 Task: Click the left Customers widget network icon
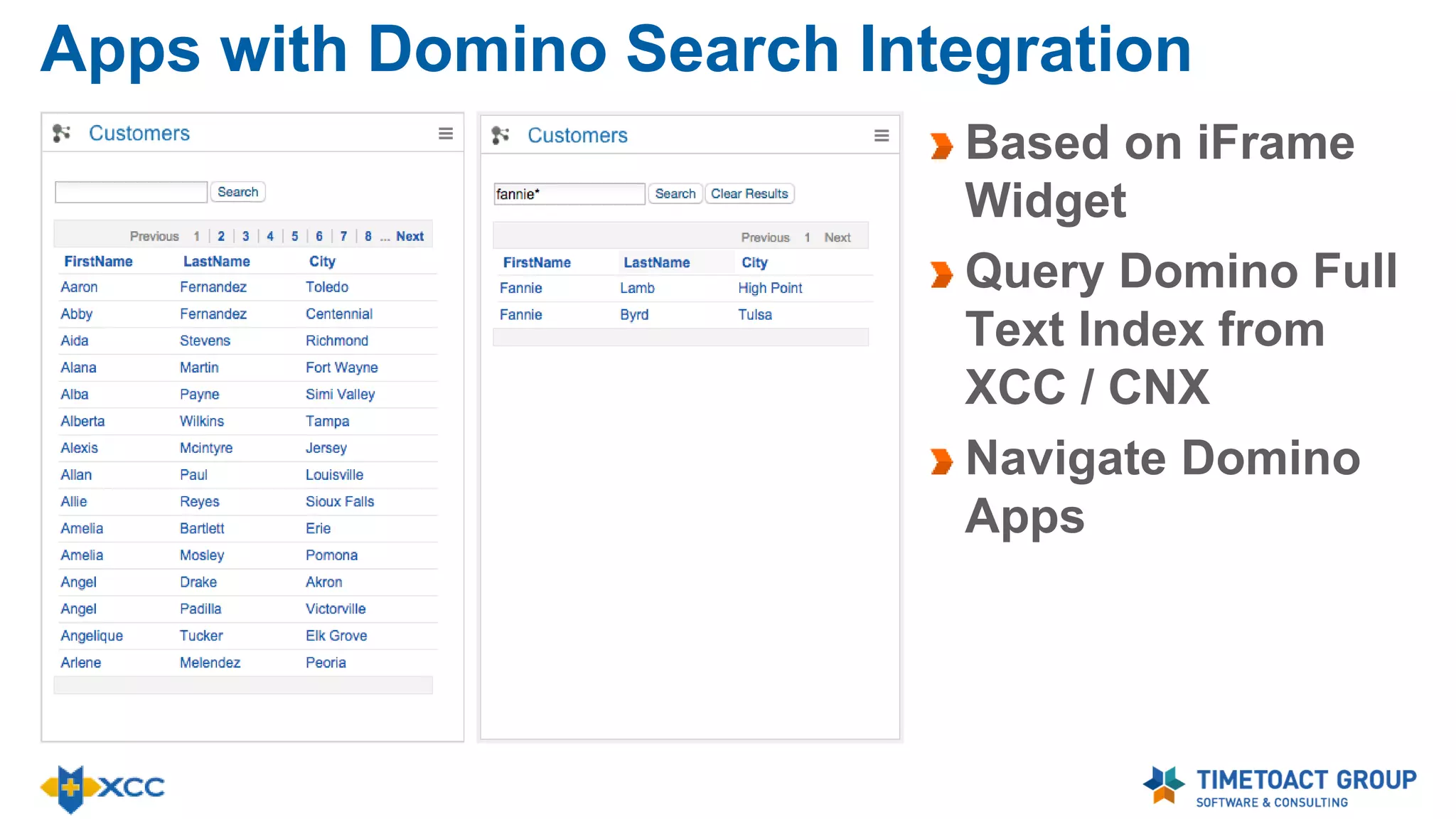click(x=62, y=133)
